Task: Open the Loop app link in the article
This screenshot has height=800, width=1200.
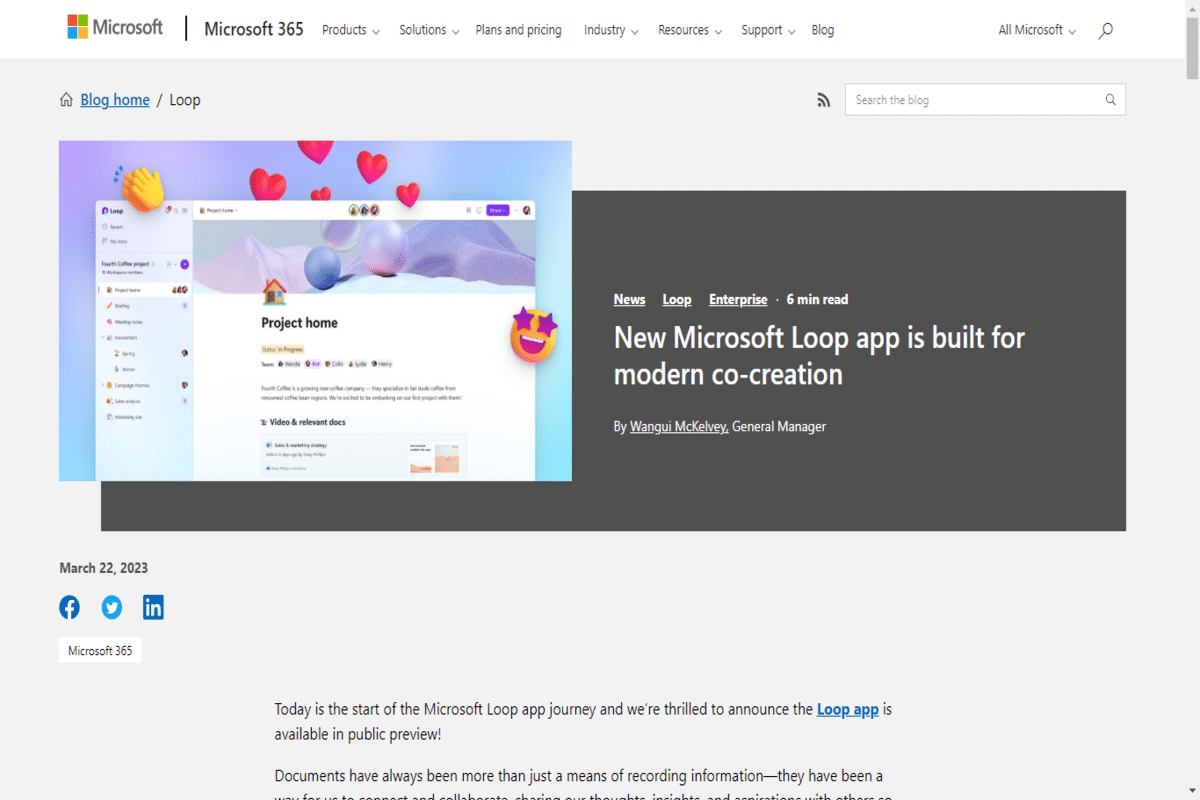Action: 847,709
